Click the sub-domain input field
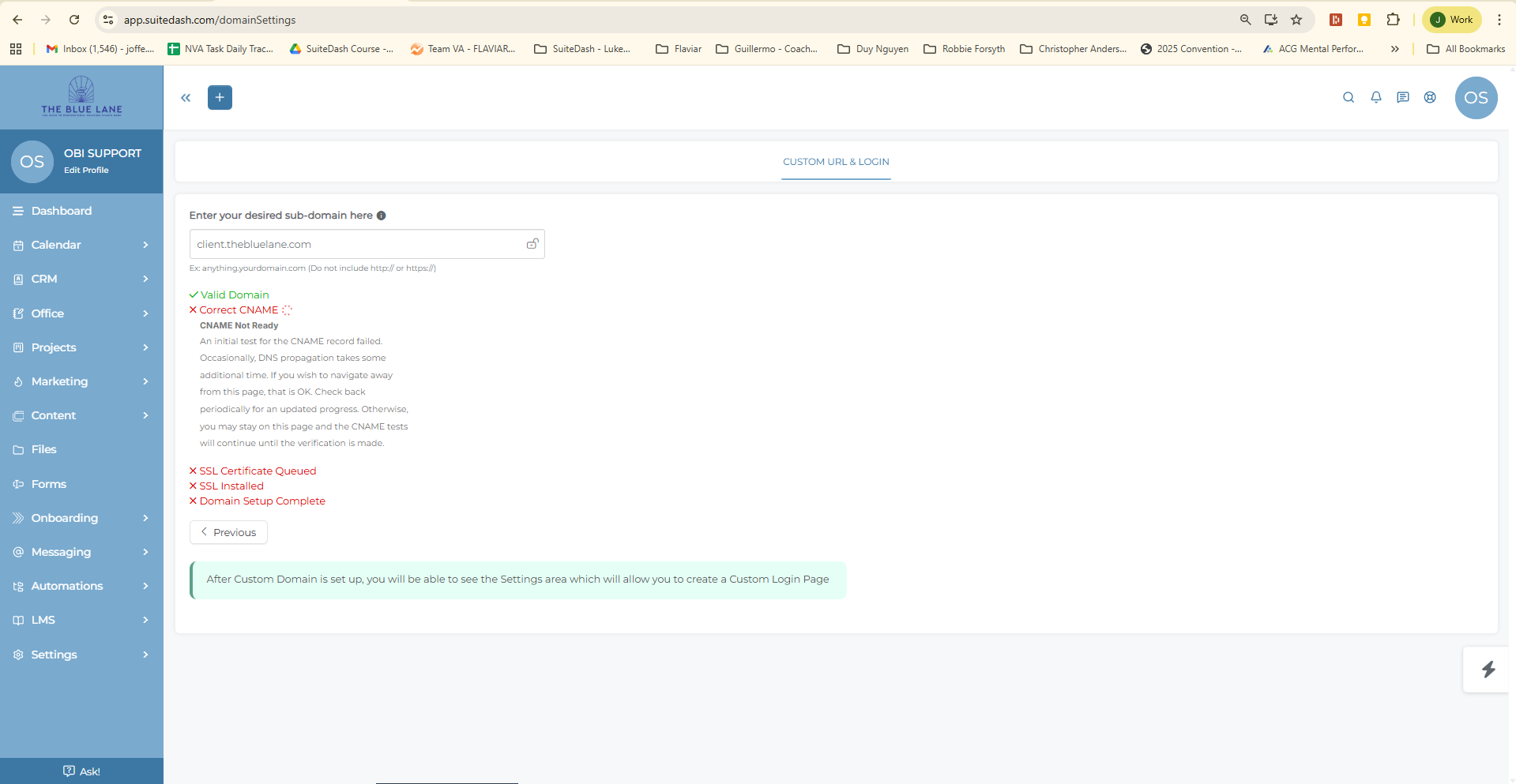1516x784 pixels. coord(367,244)
